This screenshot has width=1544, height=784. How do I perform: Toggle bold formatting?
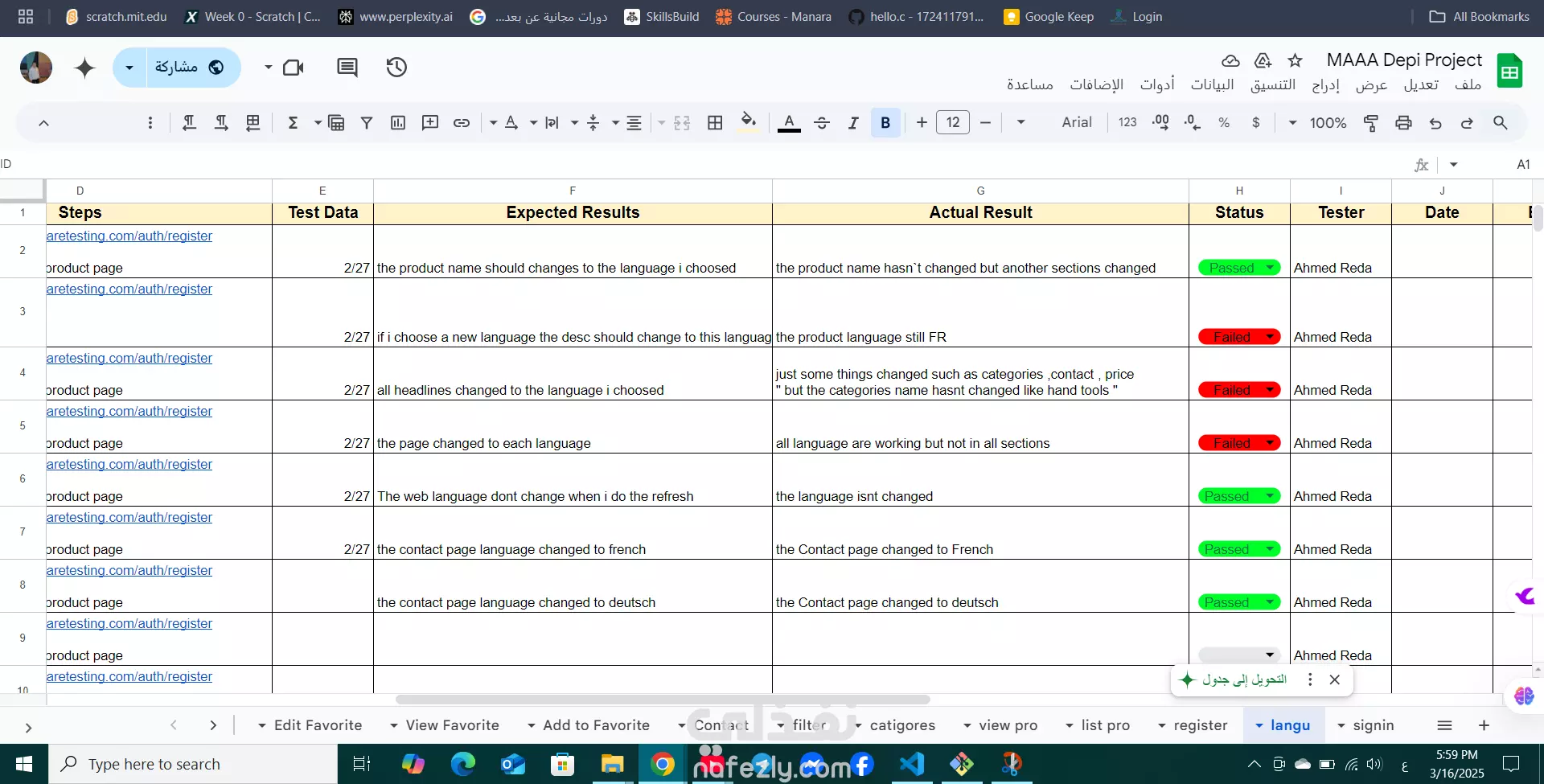(885, 122)
